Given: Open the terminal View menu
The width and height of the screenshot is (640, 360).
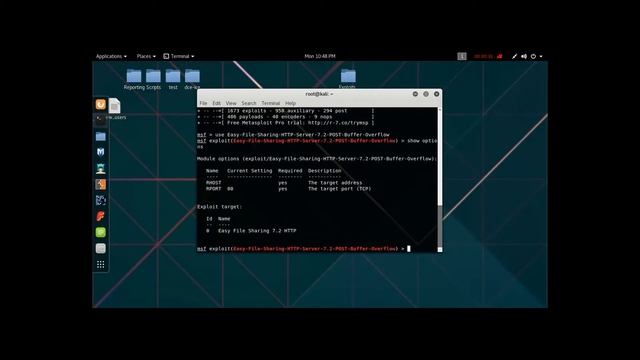Looking at the screenshot, I should point(231,103).
